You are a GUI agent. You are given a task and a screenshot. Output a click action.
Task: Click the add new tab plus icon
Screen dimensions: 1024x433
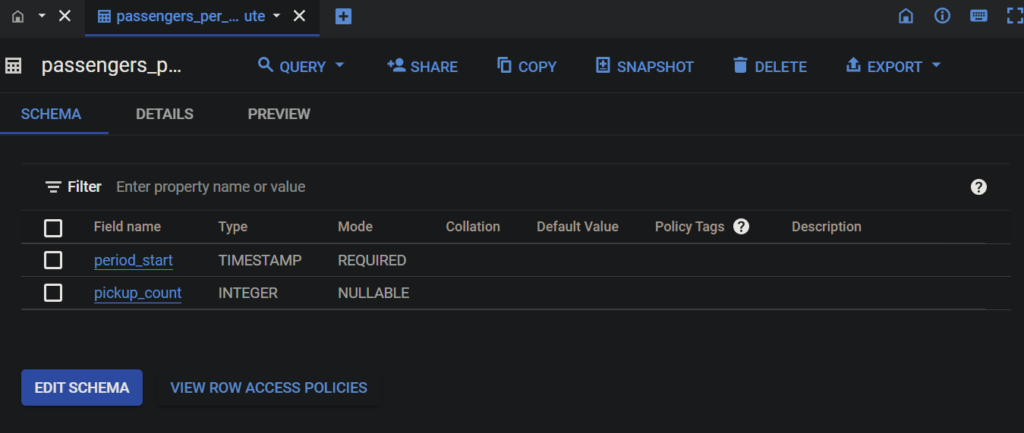click(x=343, y=17)
